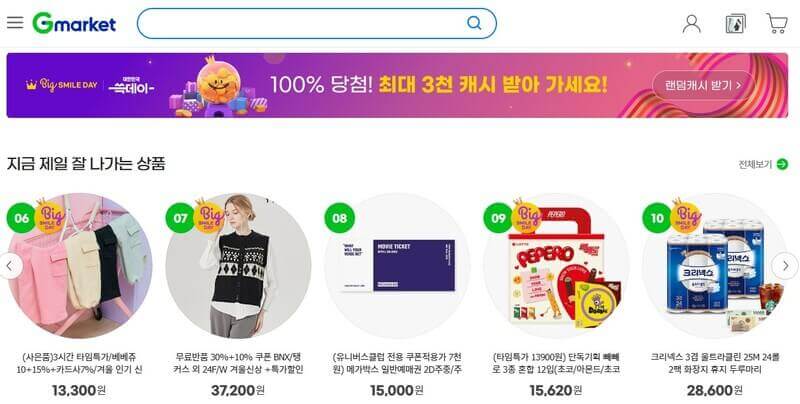Viewport: 800px width, 404px height.
Task: Click the magnifier search icon
Action: tap(474, 23)
